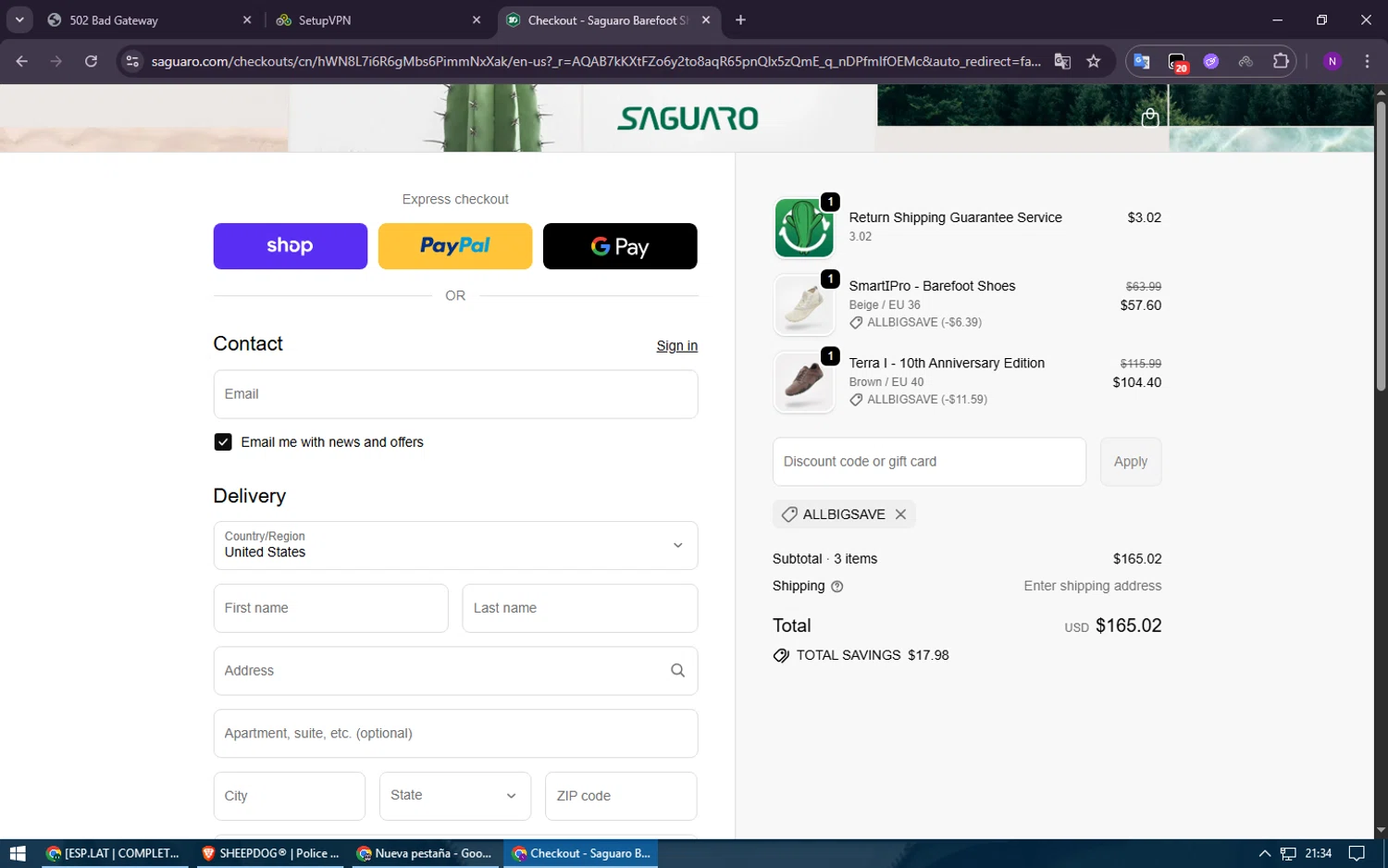
Task: Click the extension icon with red 20 badge
Action: 1177,62
